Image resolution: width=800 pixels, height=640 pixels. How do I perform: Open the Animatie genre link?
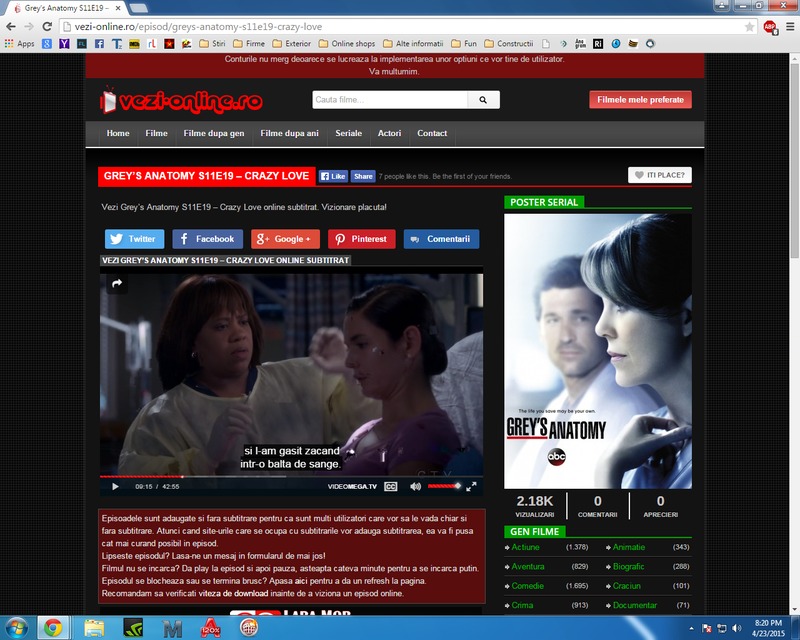pos(629,547)
